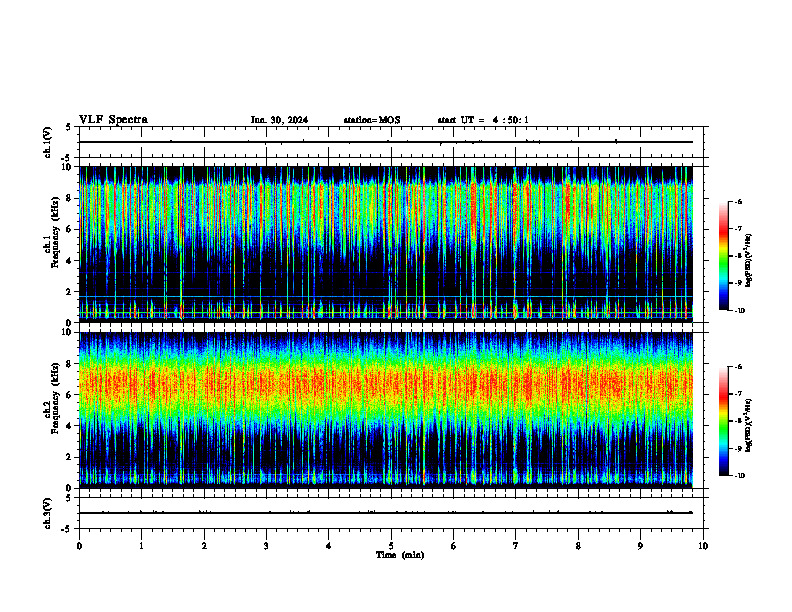Select the ch.1 spectrogram color bar
792x612 pixels.
pos(724,256)
